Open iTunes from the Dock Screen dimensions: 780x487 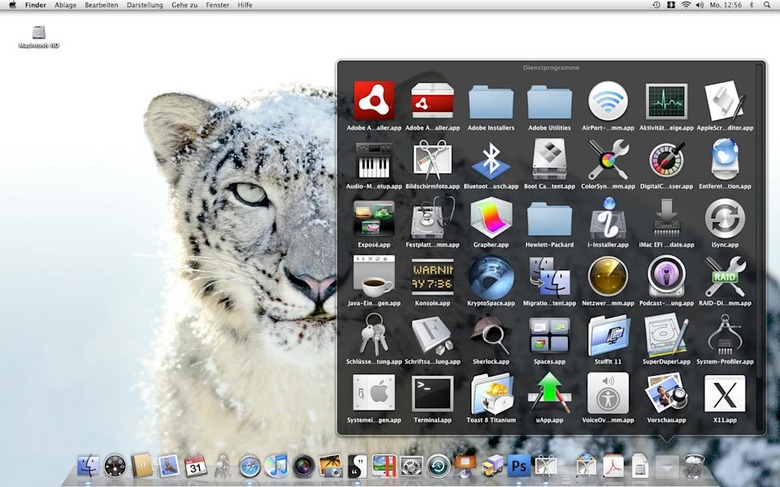point(276,466)
